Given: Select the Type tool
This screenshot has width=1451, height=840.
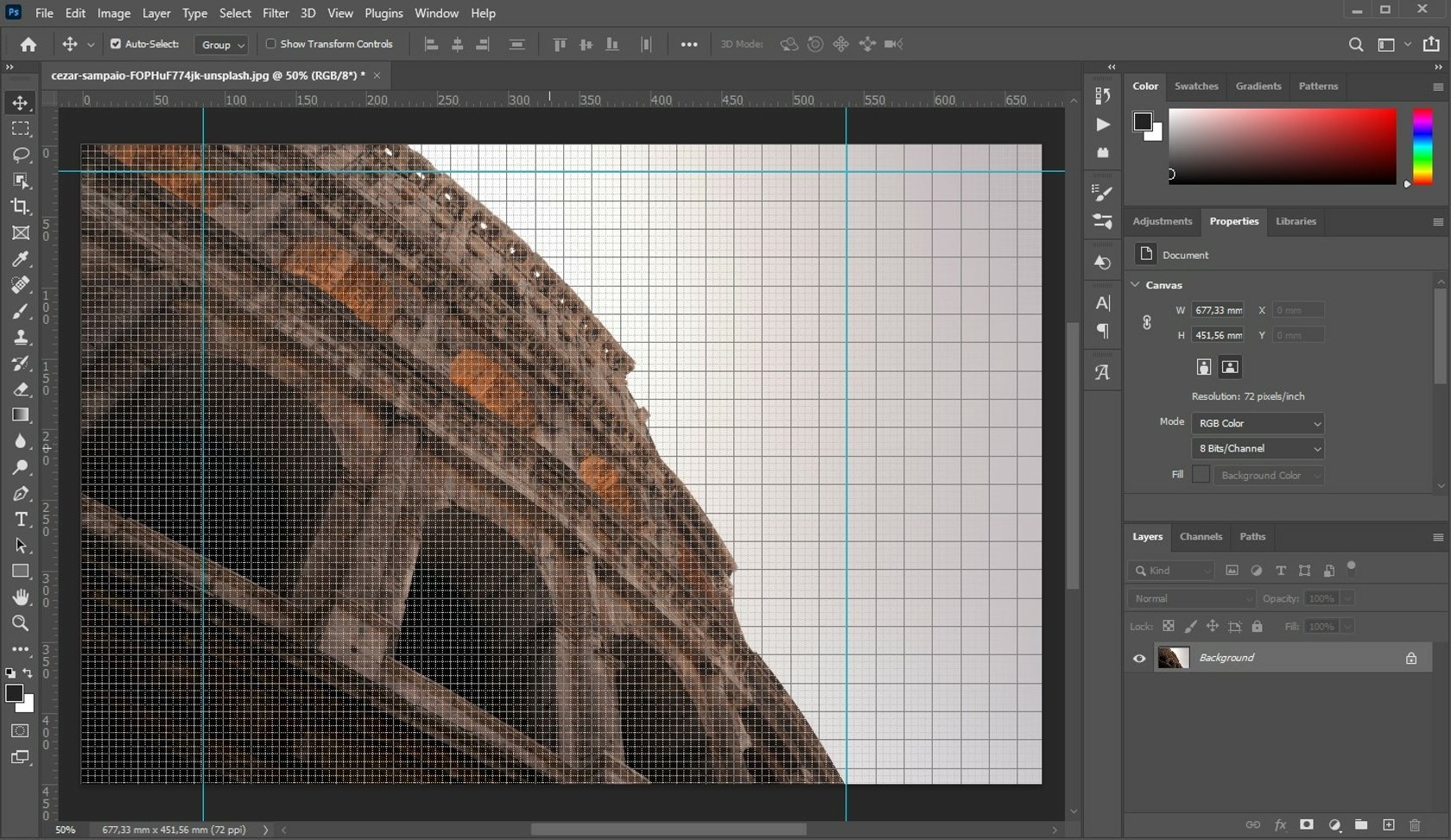Looking at the screenshot, I should click(x=21, y=519).
